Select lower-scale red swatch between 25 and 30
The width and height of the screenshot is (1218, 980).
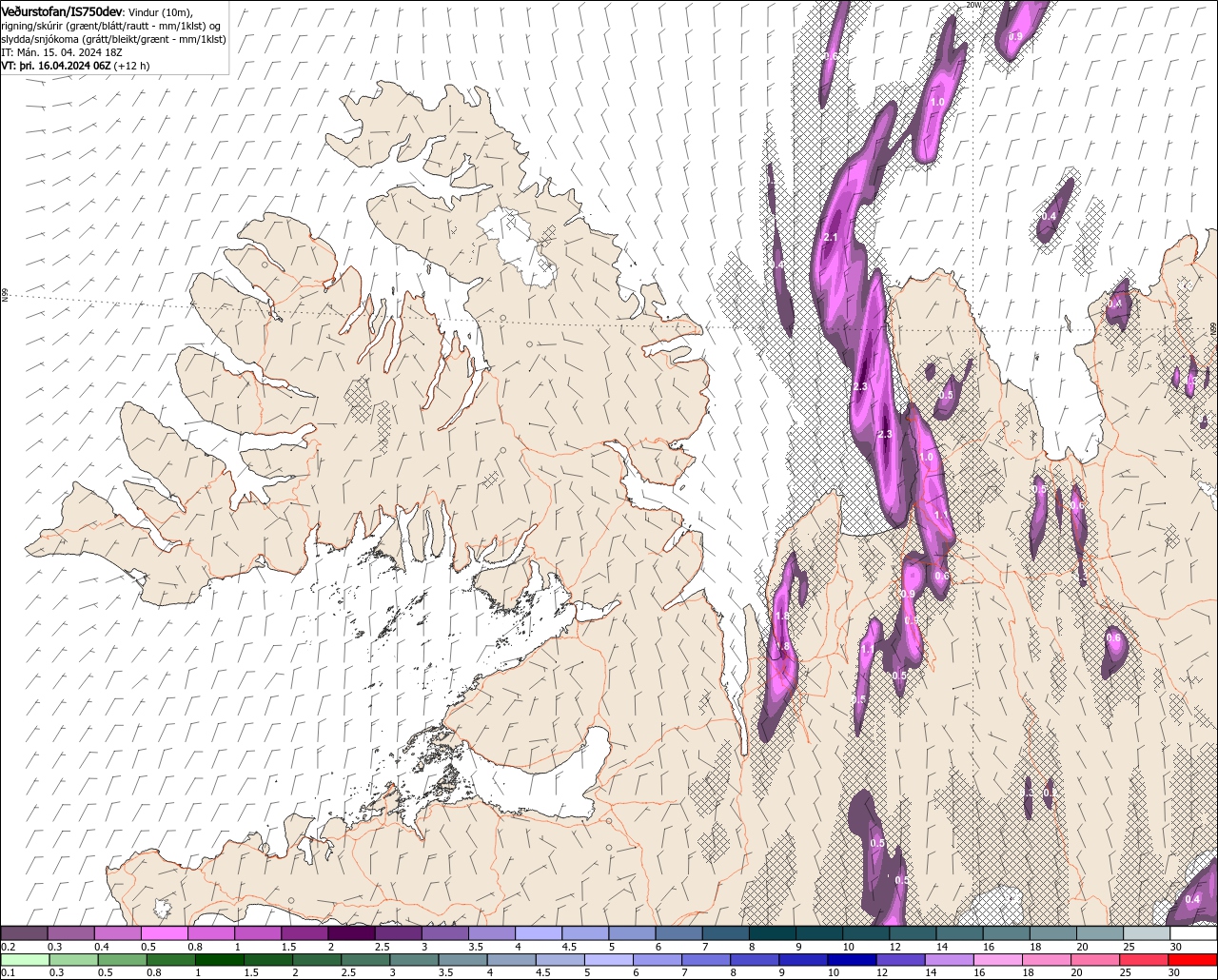pos(1144,959)
